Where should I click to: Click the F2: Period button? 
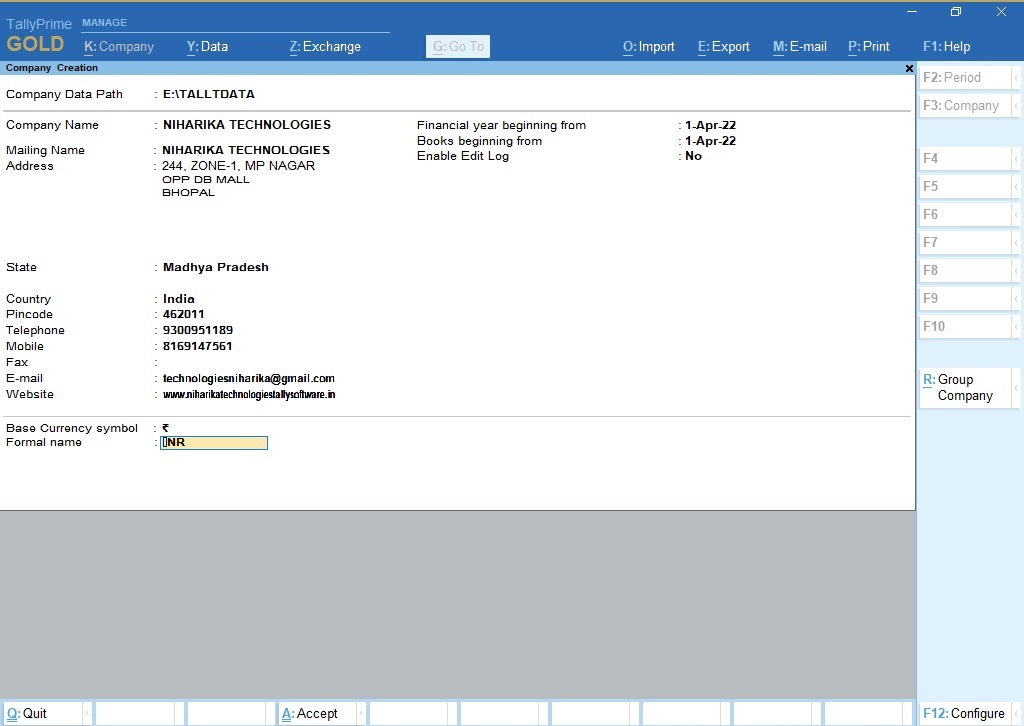pyautogui.click(x=965, y=77)
